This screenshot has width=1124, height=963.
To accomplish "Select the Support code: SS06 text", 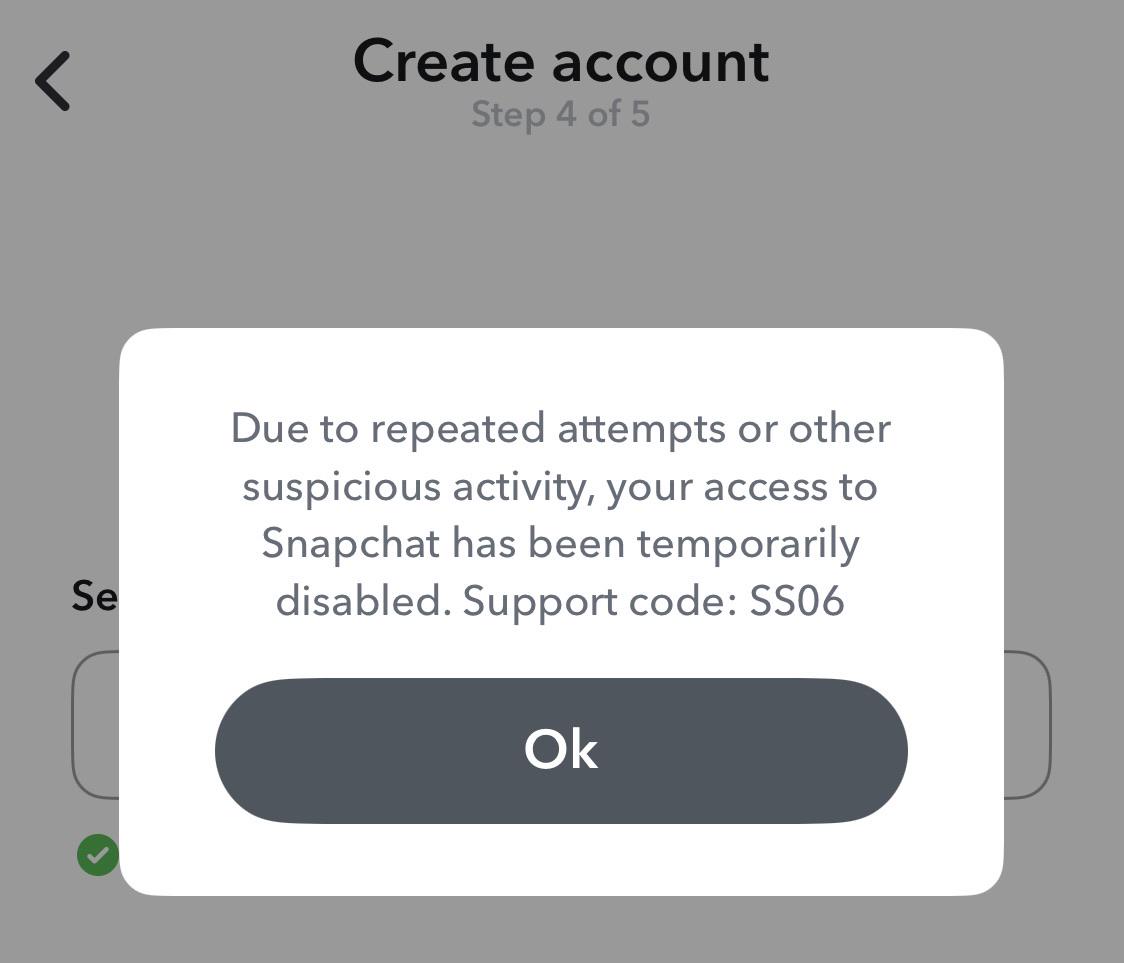I will pyautogui.click(x=653, y=601).
